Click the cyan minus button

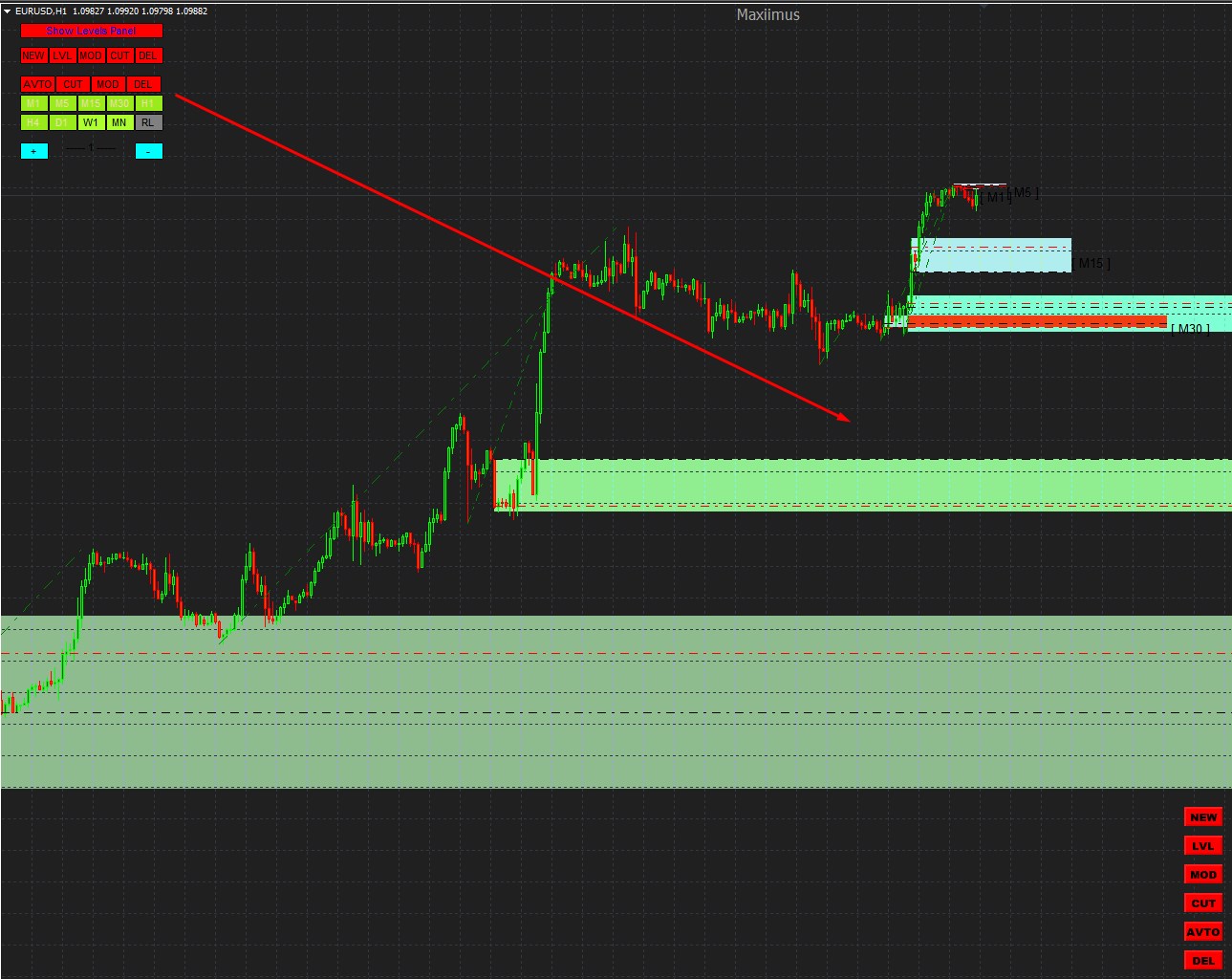[x=148, y=151]
